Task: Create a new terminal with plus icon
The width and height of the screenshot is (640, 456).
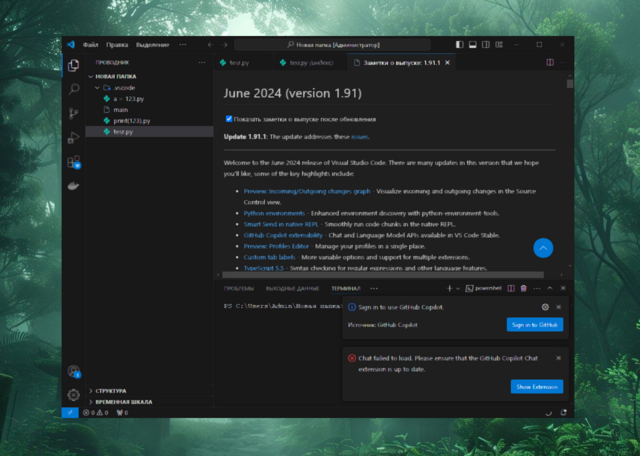Action: pos(449,288)
